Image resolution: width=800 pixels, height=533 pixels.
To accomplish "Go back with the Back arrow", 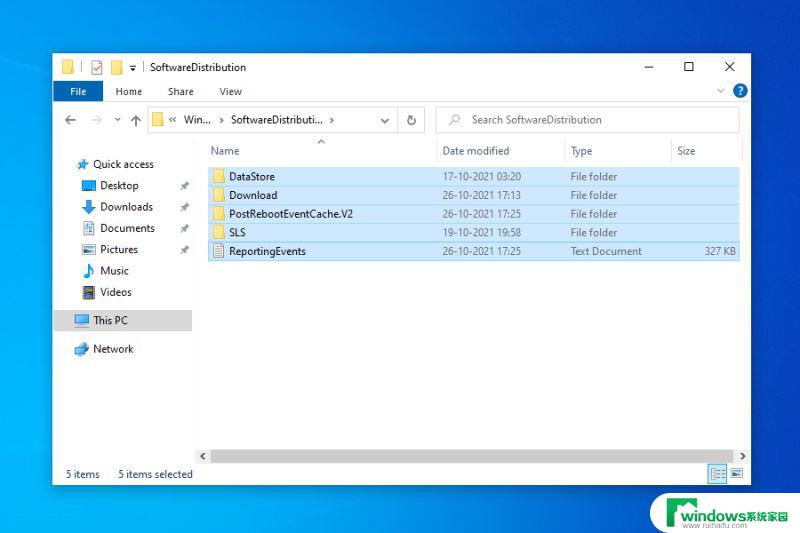I will (x=70, y=120).
